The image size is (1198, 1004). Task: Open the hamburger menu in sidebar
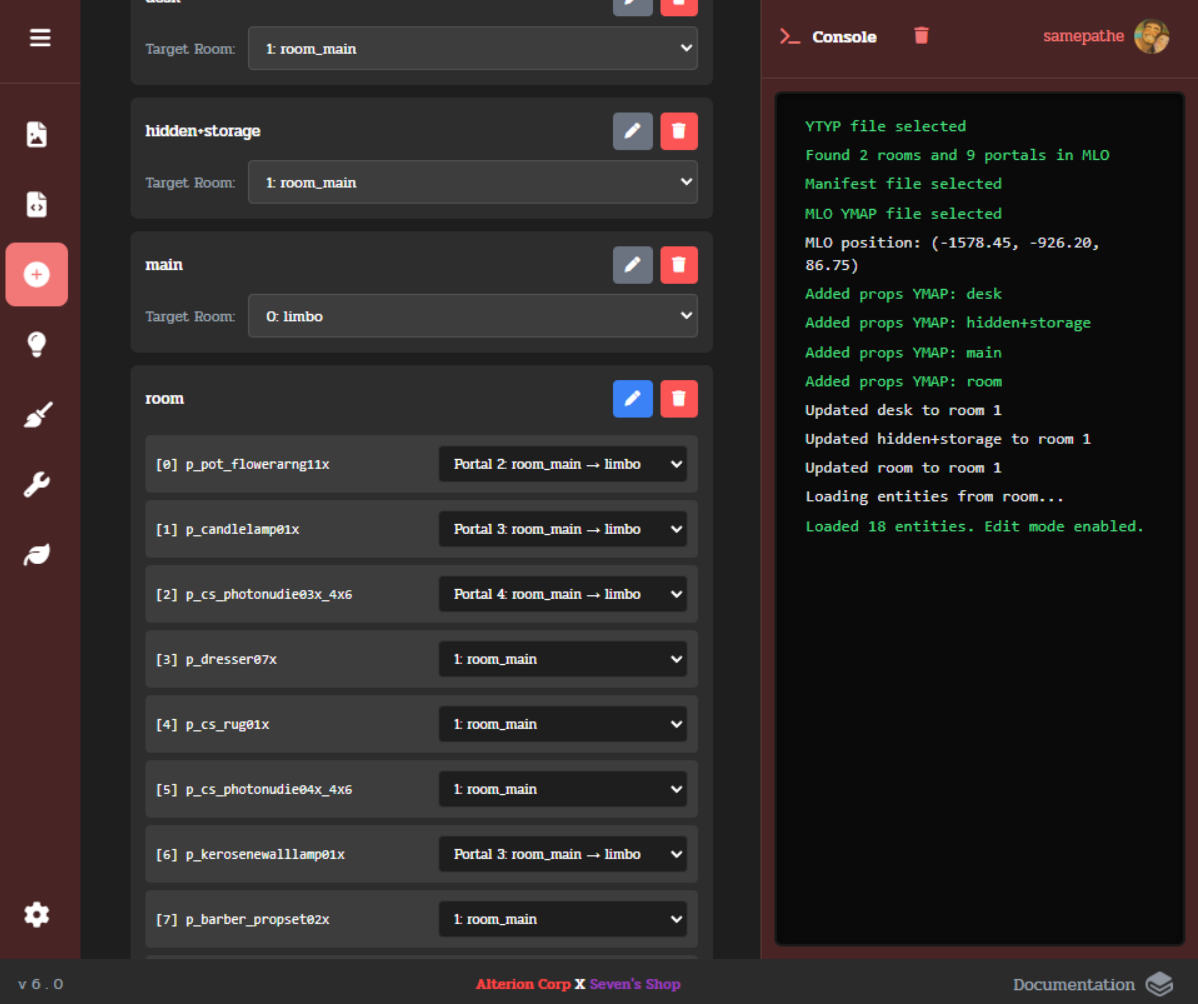40,38
